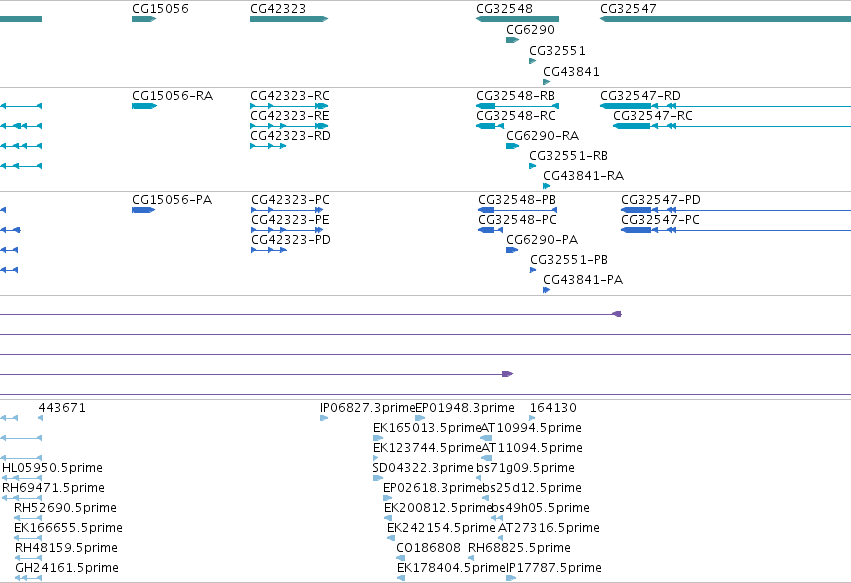Select EST EP02618.3prime
Image resolution: width=851 pixels, height=583 pixels.
coord(433,488)
